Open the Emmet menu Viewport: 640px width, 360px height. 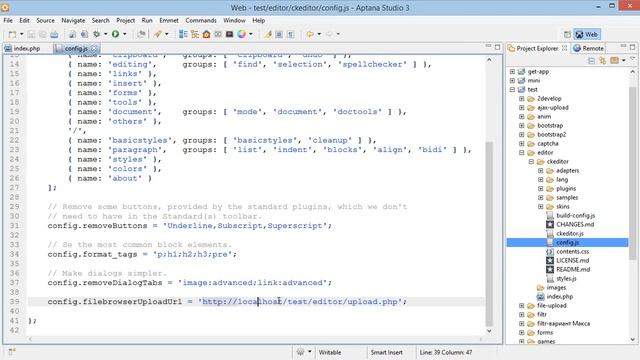click(169, 20)
